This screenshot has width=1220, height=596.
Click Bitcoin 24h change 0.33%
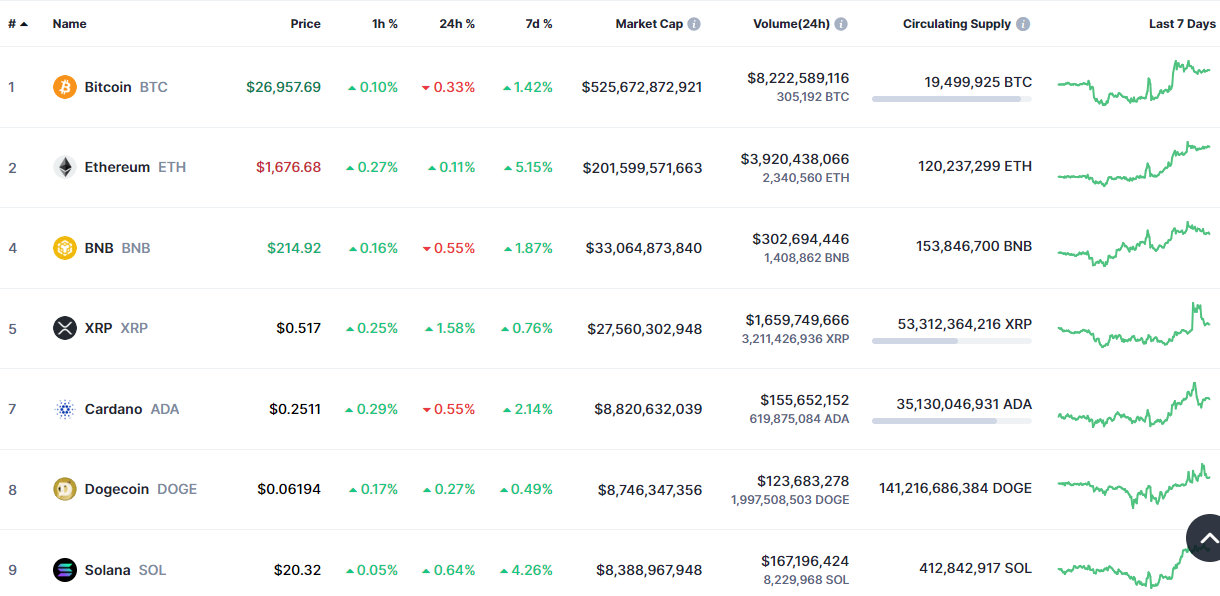point(449,87)
